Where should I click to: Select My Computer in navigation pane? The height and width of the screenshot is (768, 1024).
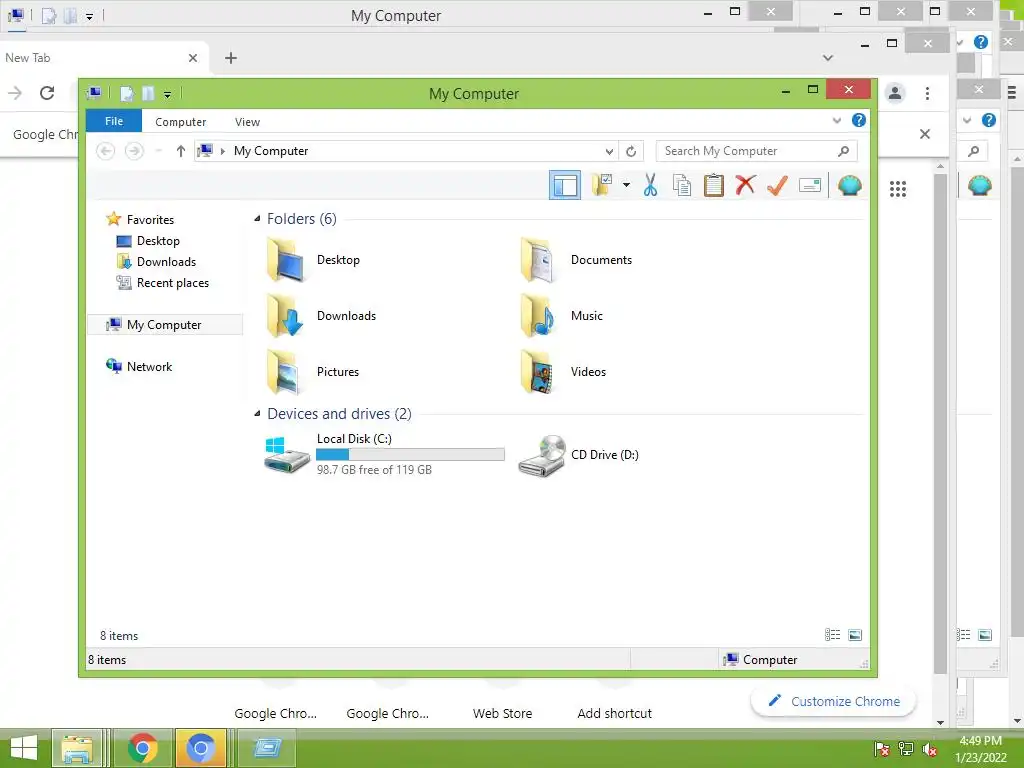tap(165, 325)
